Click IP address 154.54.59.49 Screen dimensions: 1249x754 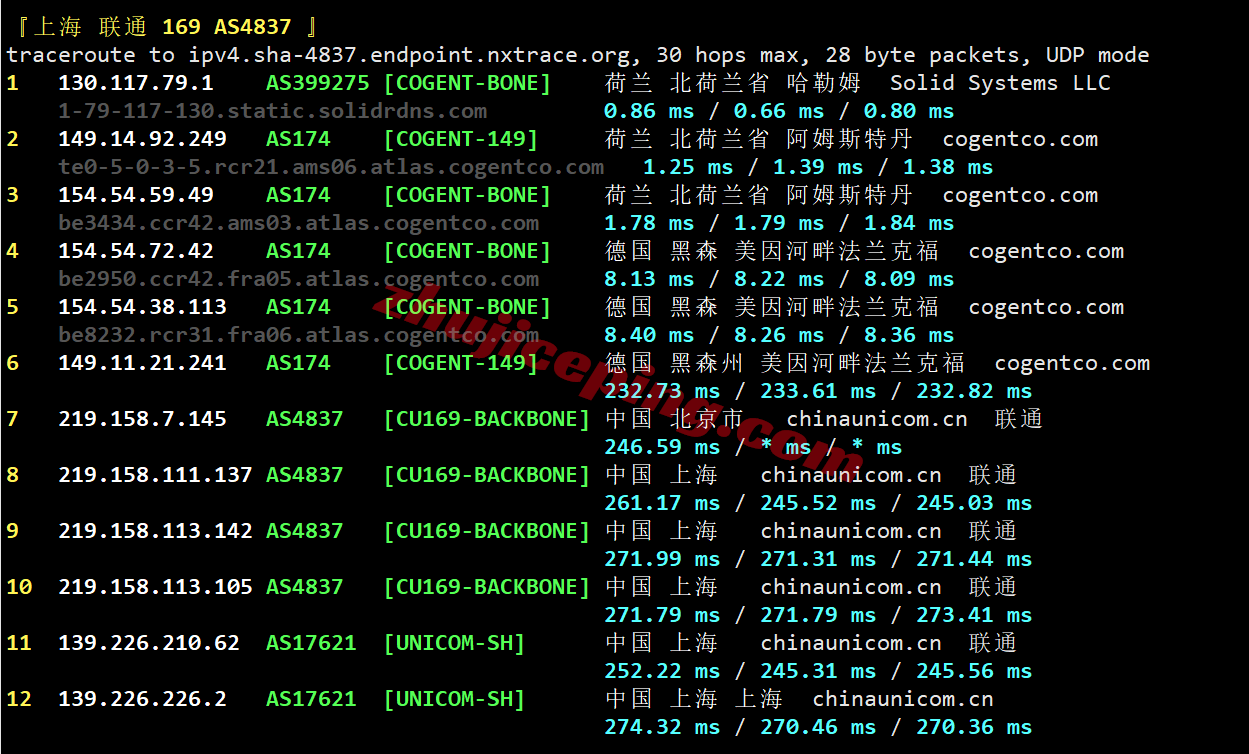(x=136, y=195)
